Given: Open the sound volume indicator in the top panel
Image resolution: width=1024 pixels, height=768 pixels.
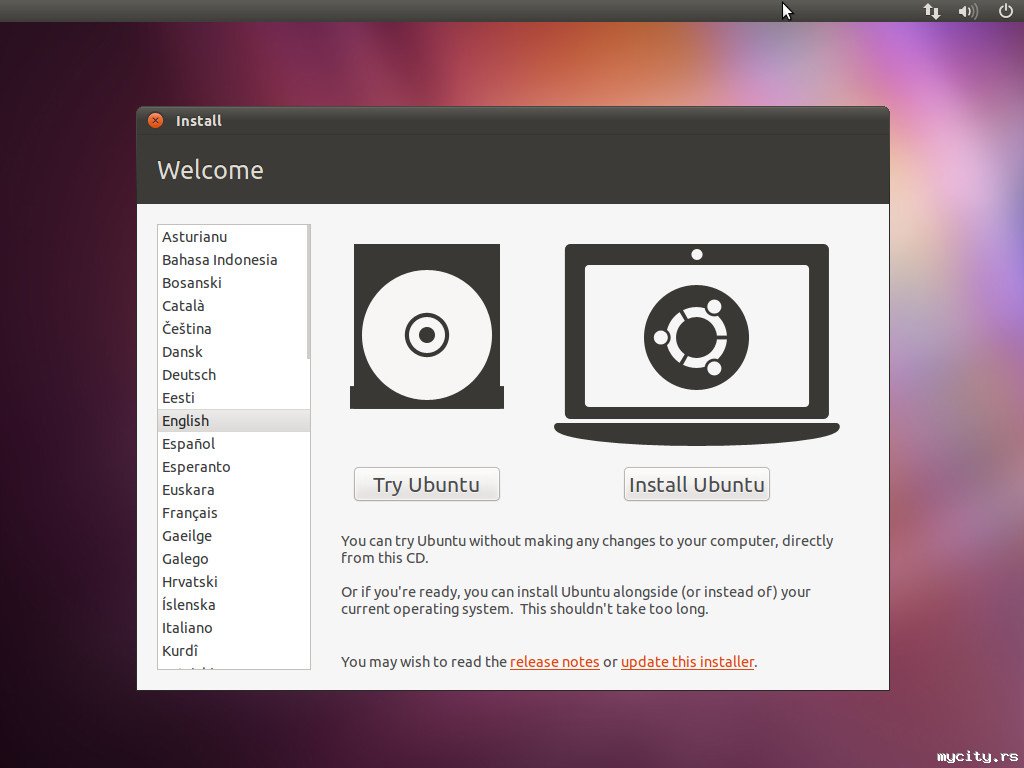Looking at the screenshot, I should click(968, 11).
